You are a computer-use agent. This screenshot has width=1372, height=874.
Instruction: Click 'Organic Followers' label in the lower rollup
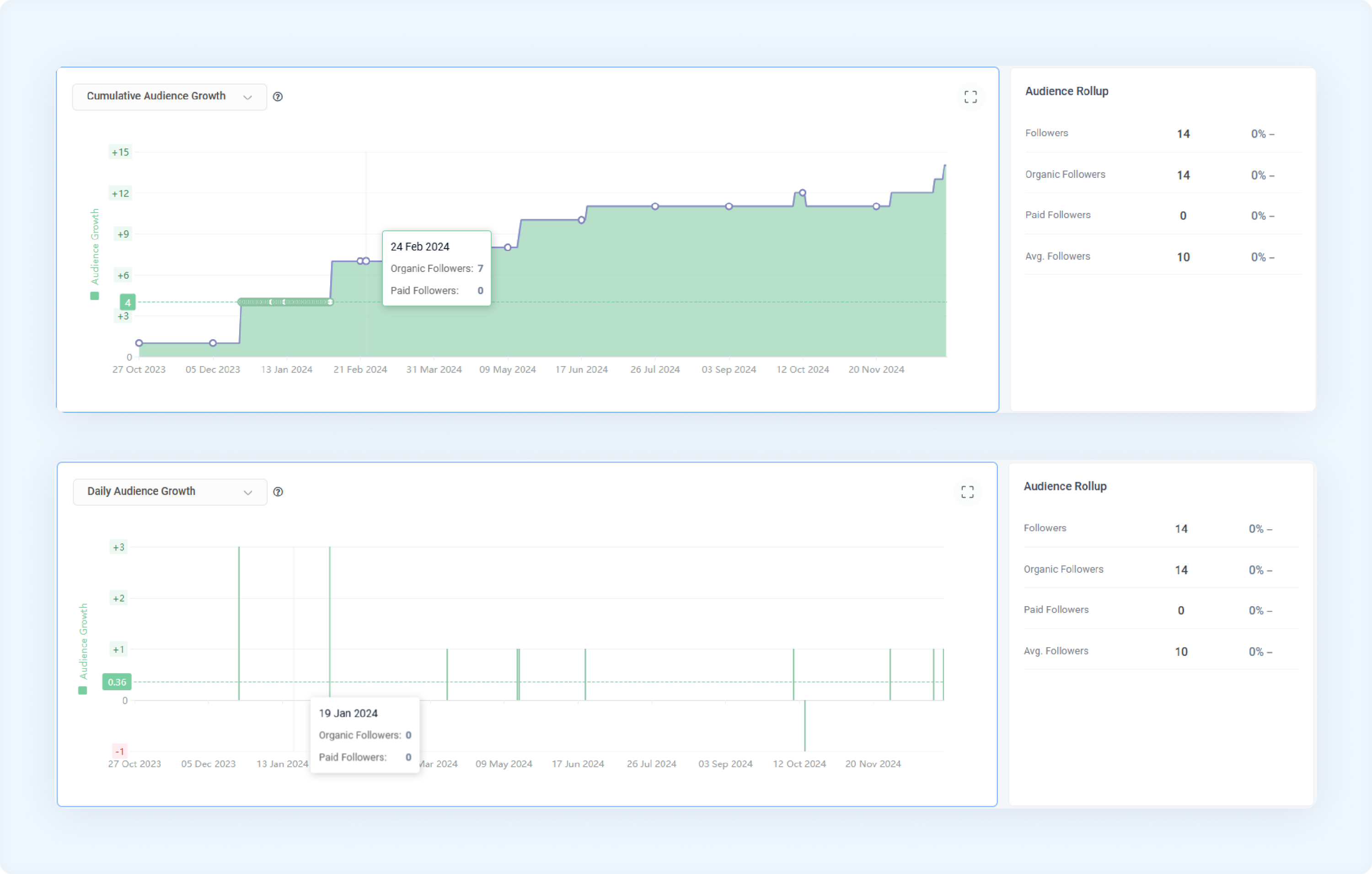click(x=1063, y=570)
